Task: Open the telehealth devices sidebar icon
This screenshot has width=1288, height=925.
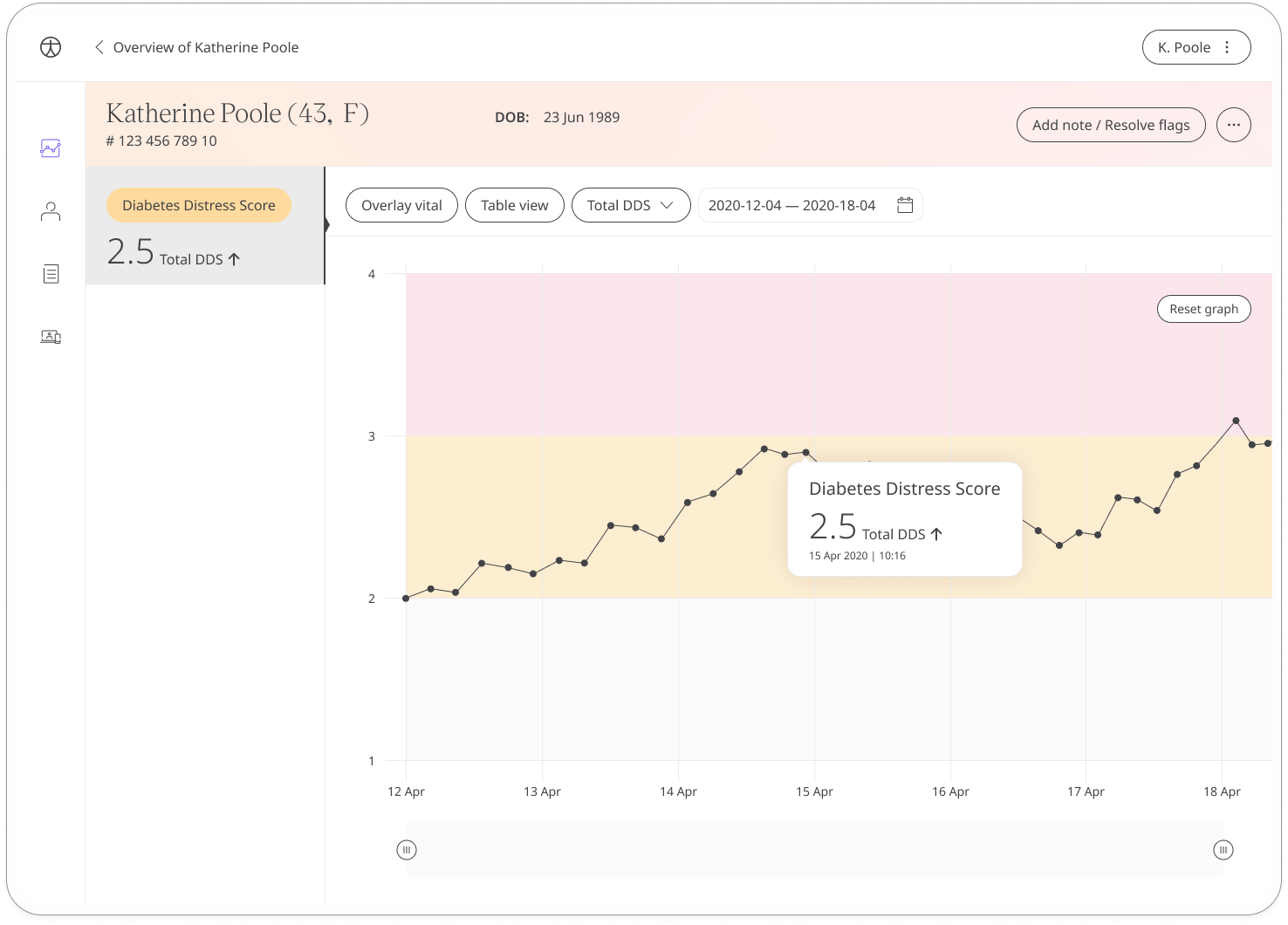Action: (x=51, y=337)
